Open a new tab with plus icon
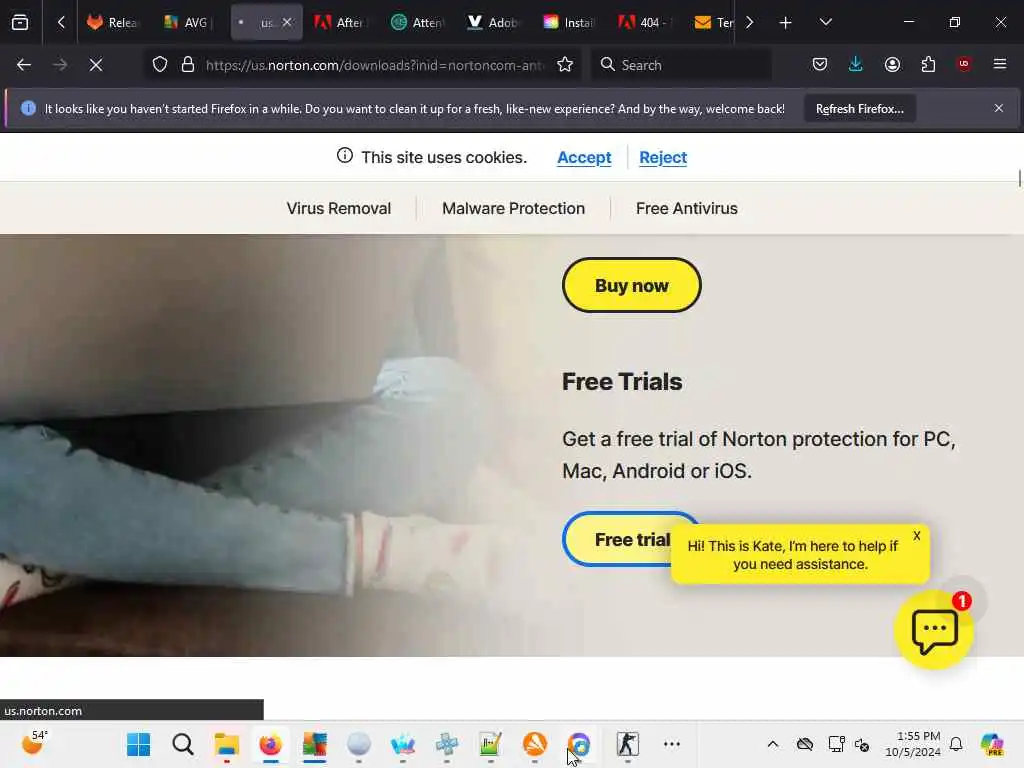1024x768 pixels. pyautogui.click(x=786, y=23)
